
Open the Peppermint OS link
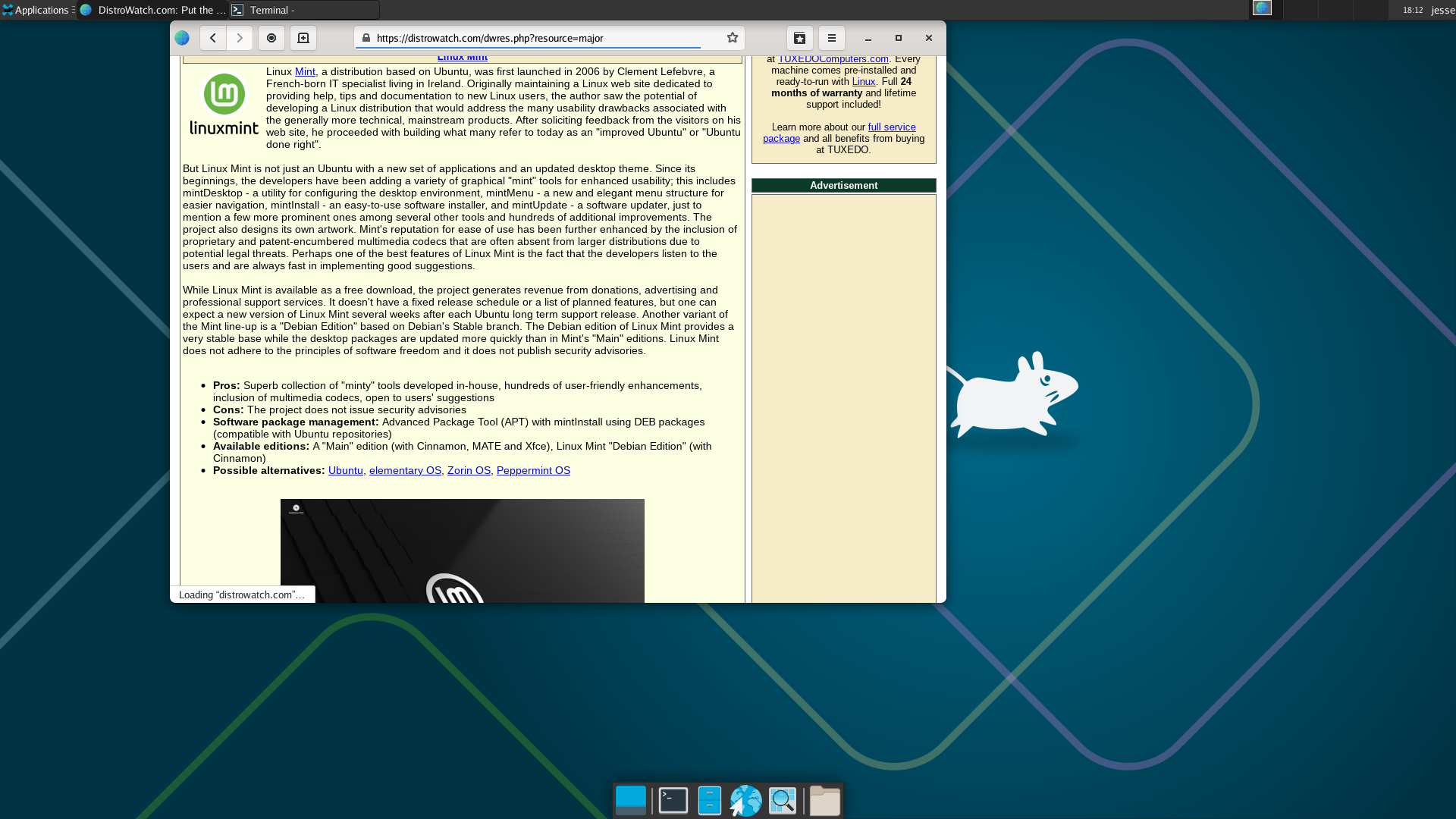pos(533,470)
